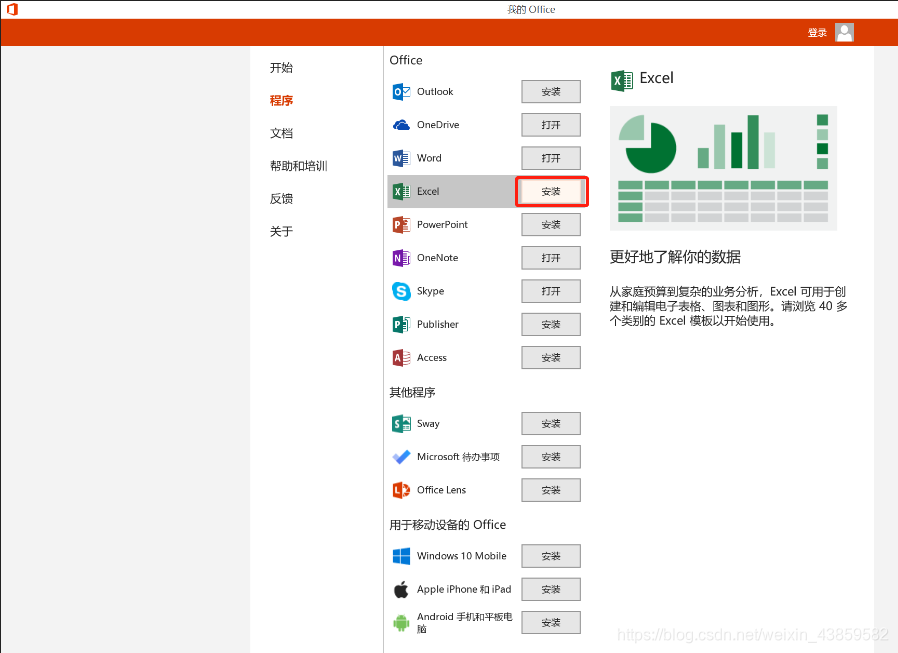Click the 更好地了解你的数据 heading

click(x=675, y=257)
